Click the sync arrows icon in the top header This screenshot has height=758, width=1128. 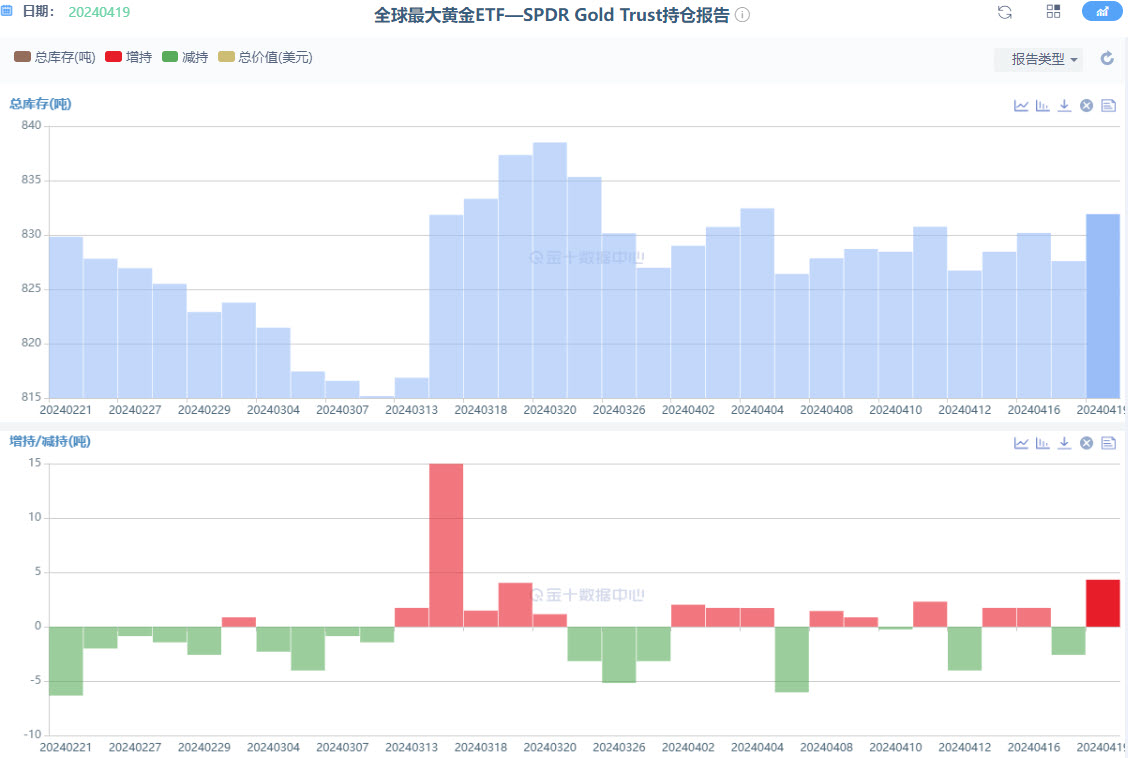point(1005,12)
